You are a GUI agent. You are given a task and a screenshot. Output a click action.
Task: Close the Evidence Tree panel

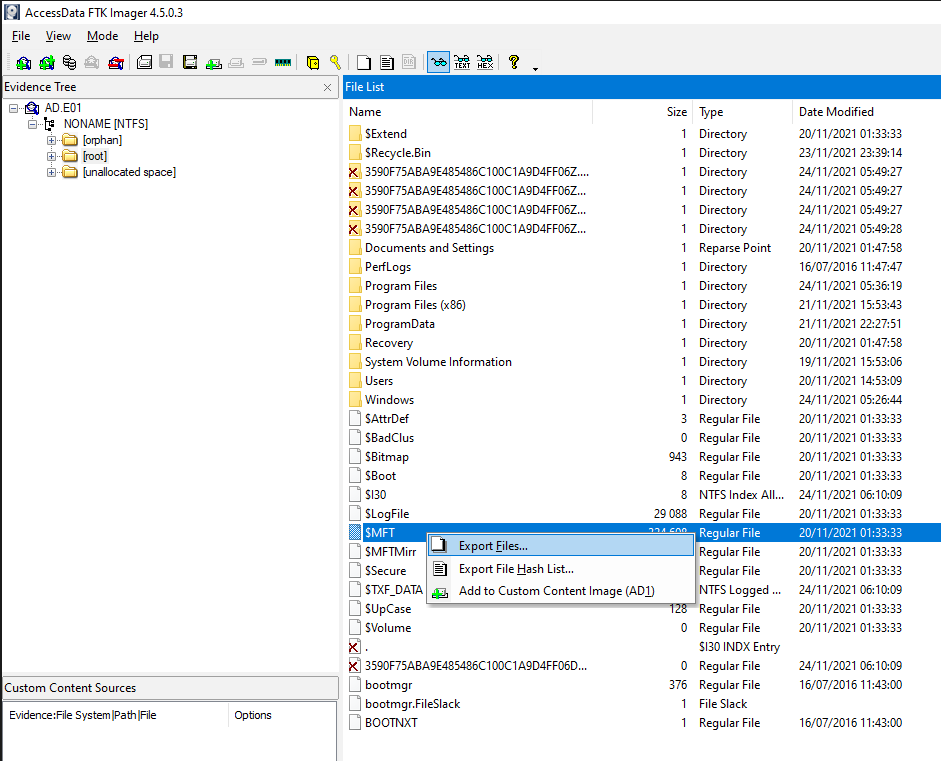click(327, 88)
